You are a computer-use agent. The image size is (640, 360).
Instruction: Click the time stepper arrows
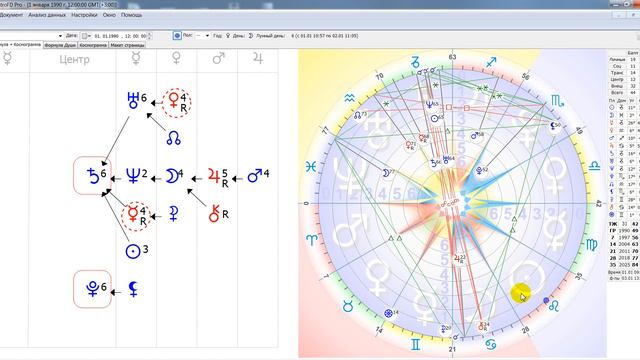[x=150, y=36]
